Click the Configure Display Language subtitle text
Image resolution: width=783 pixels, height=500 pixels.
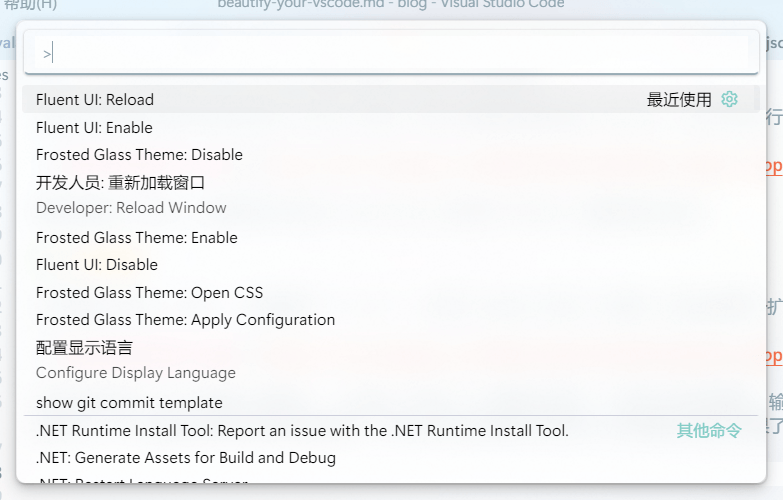pos(136,373)
